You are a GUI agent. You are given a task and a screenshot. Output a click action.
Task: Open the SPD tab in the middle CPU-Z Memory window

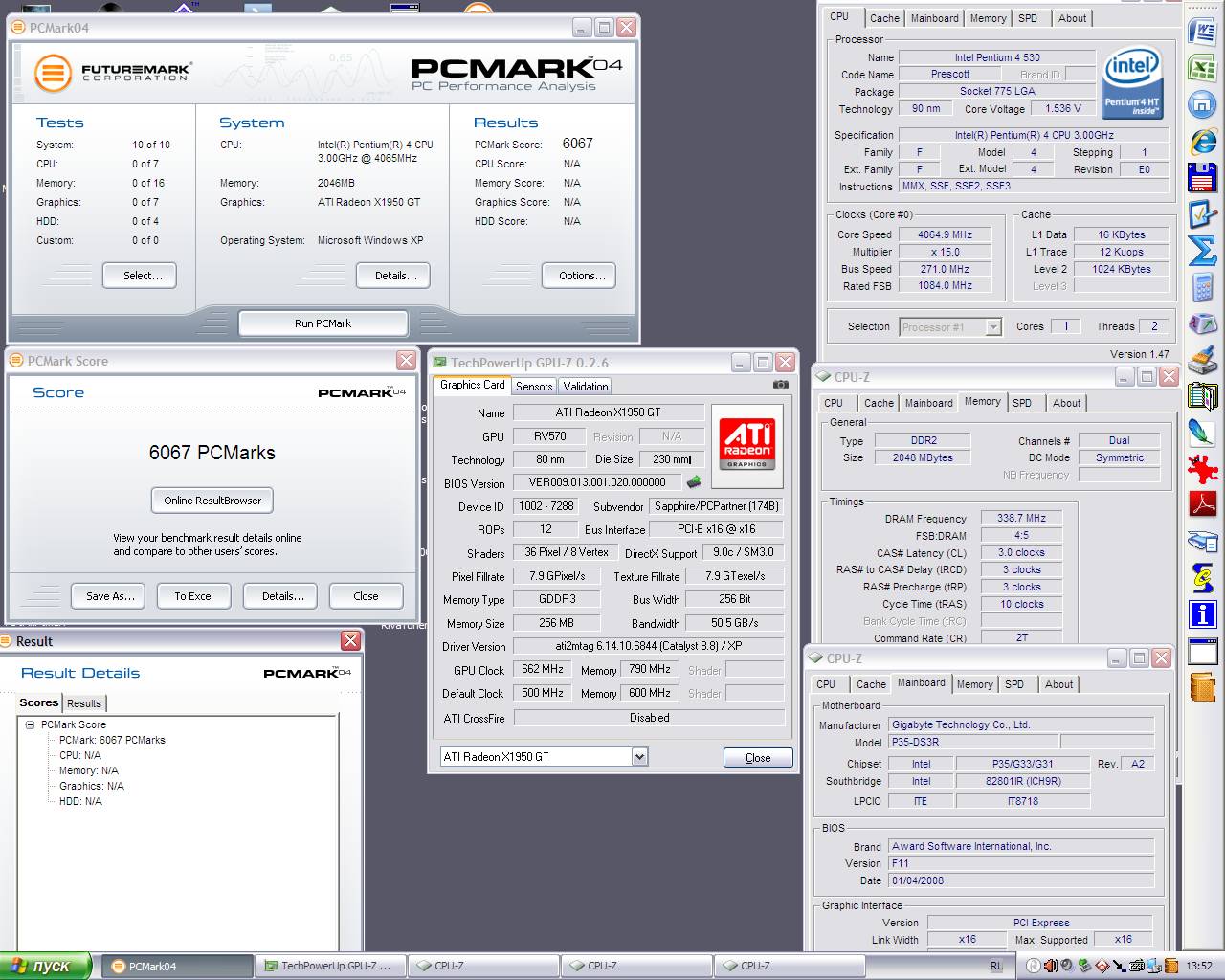[x=1022, y=403]
